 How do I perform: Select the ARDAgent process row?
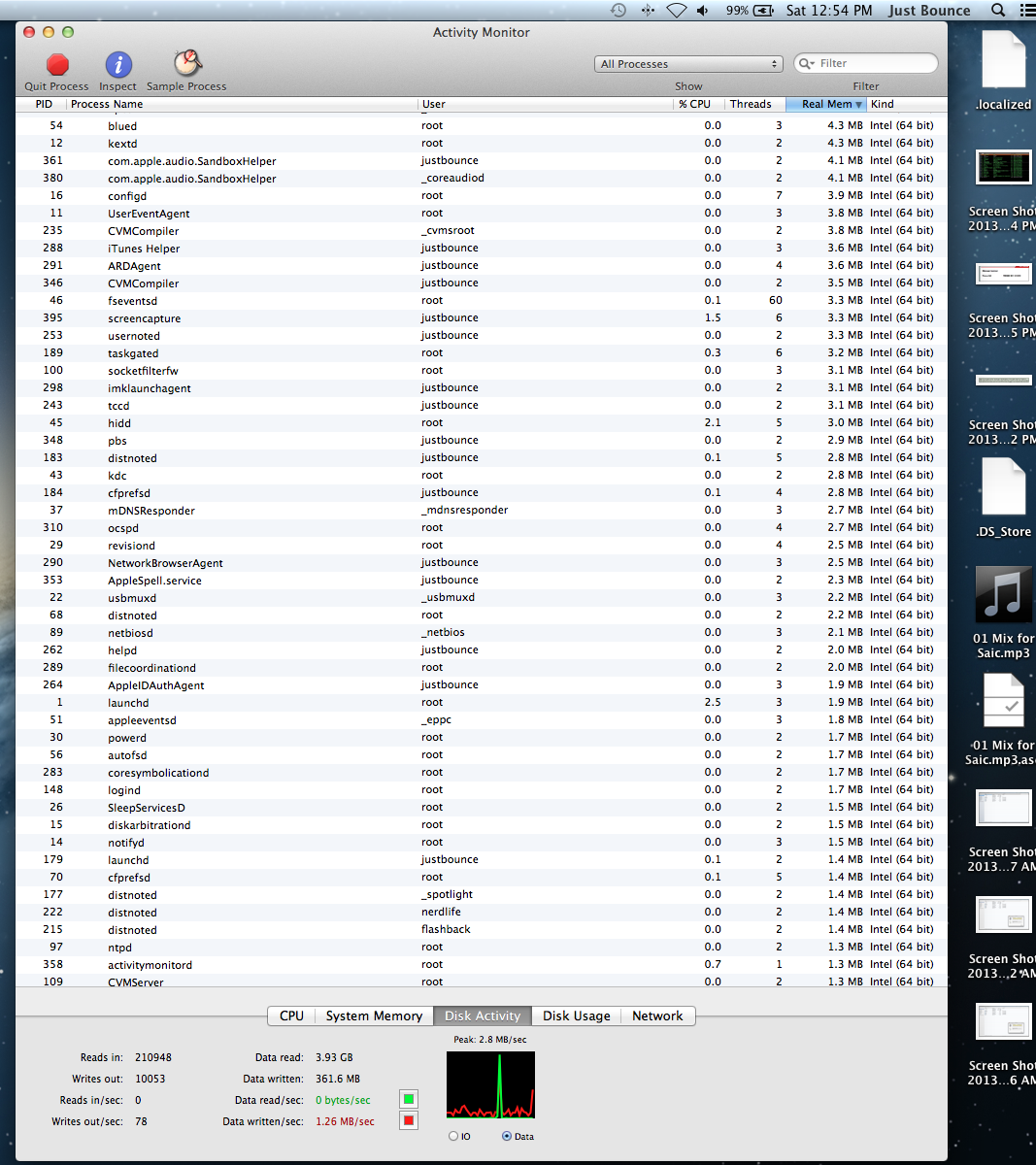tap(481, 265)
